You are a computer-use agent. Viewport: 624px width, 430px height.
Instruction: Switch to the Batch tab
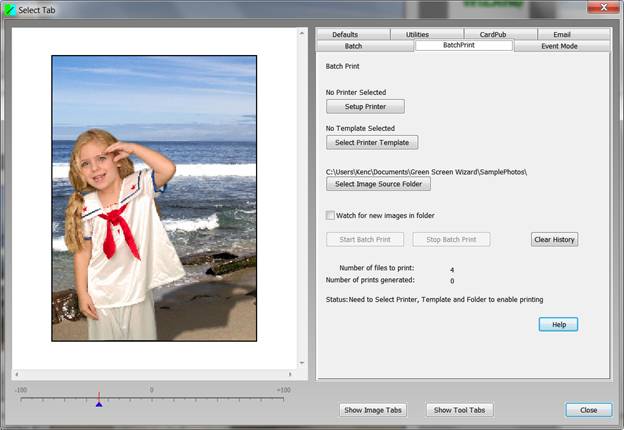coord(353,46)
